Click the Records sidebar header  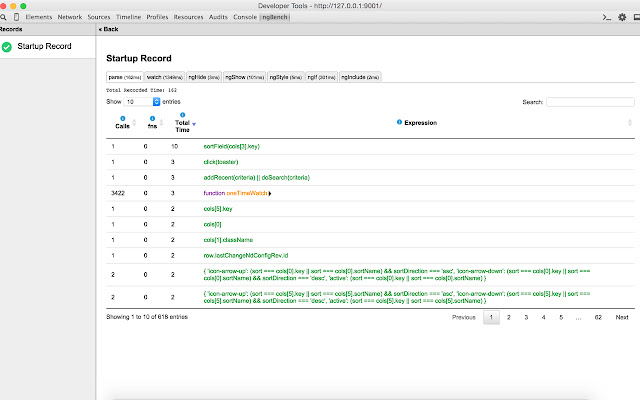pos(11,29)
